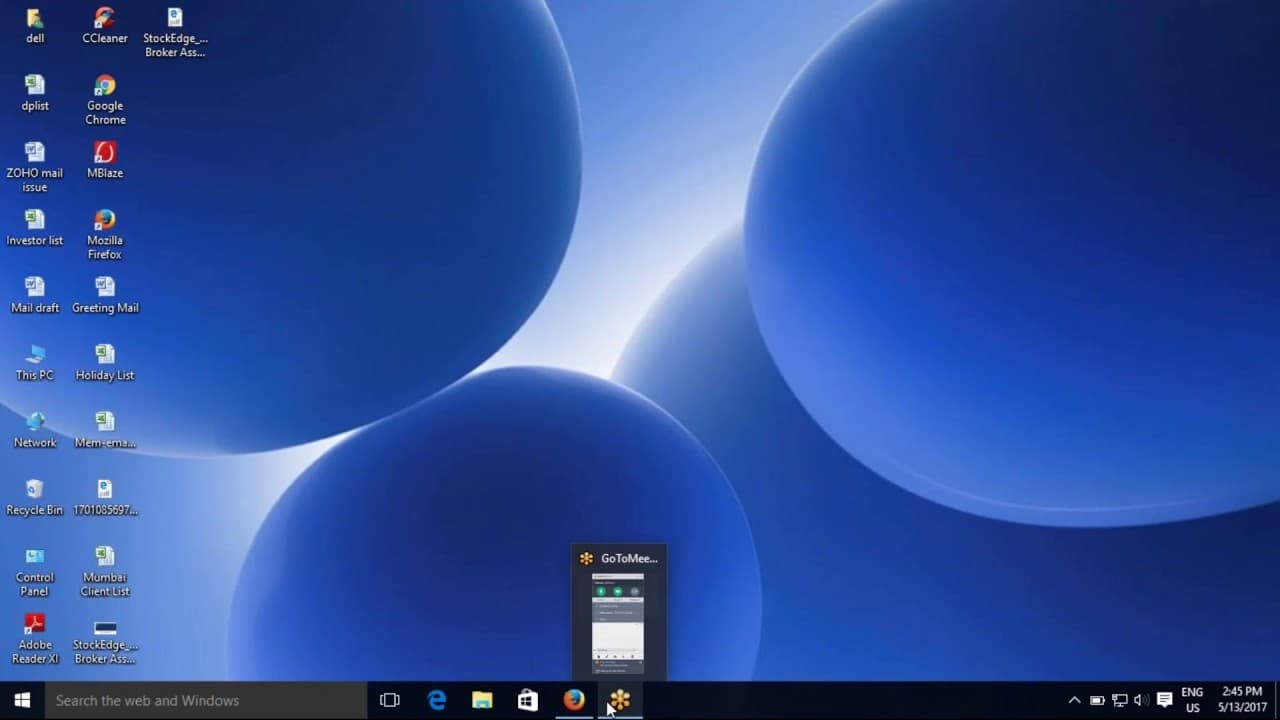Click the GoToMeeting taskbar button
1280x720 pixels.
[x=620, y=700]
